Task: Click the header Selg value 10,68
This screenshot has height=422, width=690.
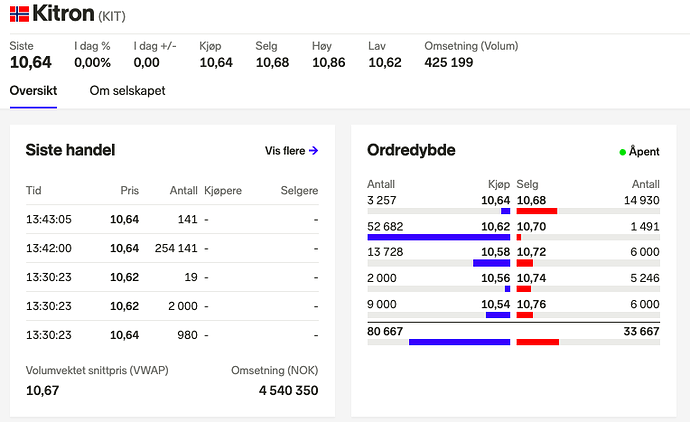Action: coord(272,62)
